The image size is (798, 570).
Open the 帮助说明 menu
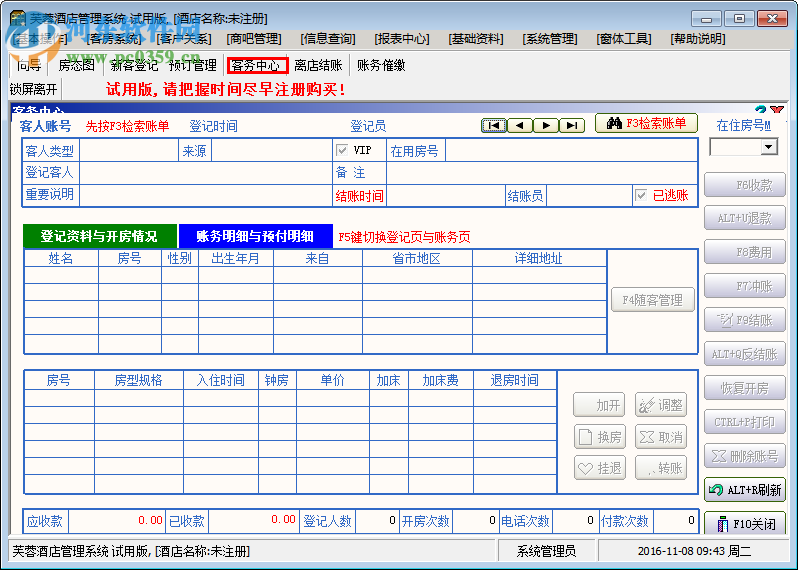[x=698, y=39]
